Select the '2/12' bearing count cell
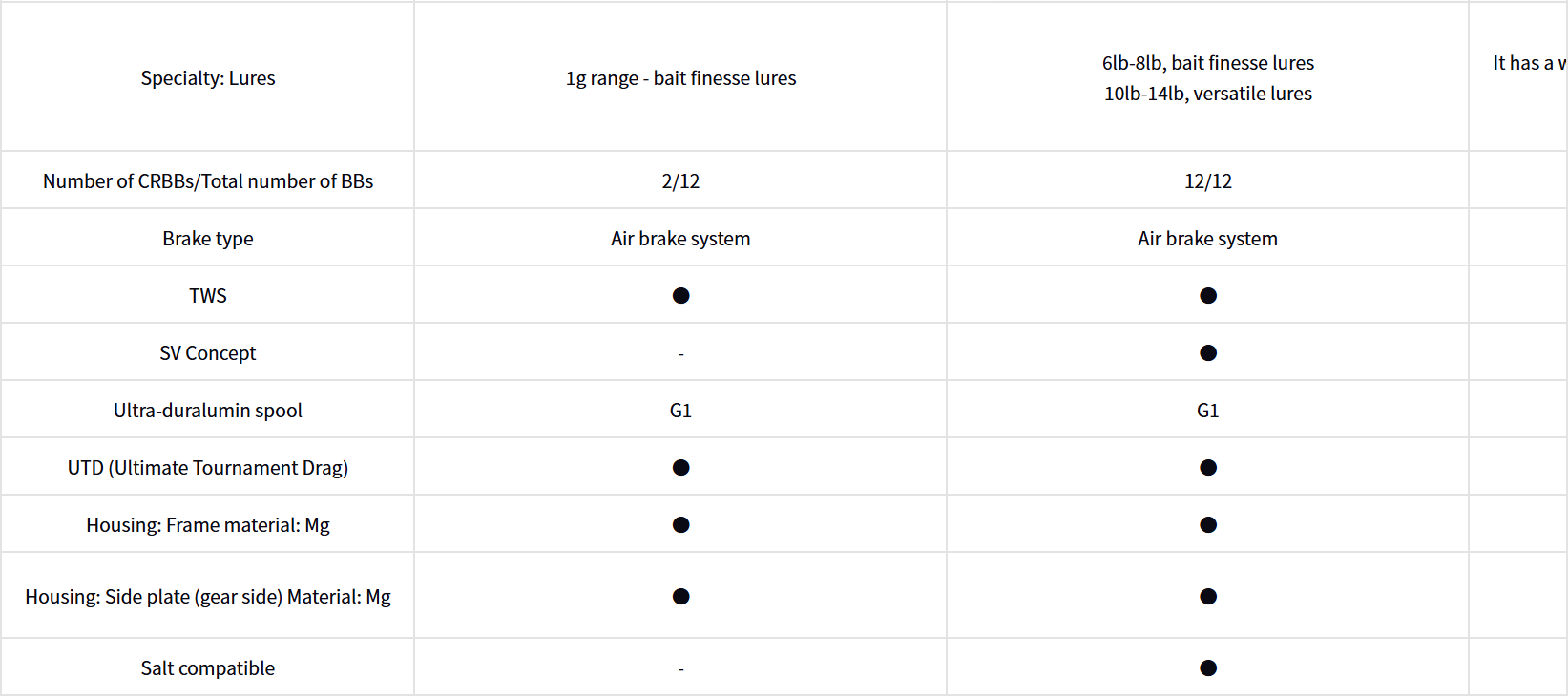The width and height of the screenshot is (1568, 699). 680,181
